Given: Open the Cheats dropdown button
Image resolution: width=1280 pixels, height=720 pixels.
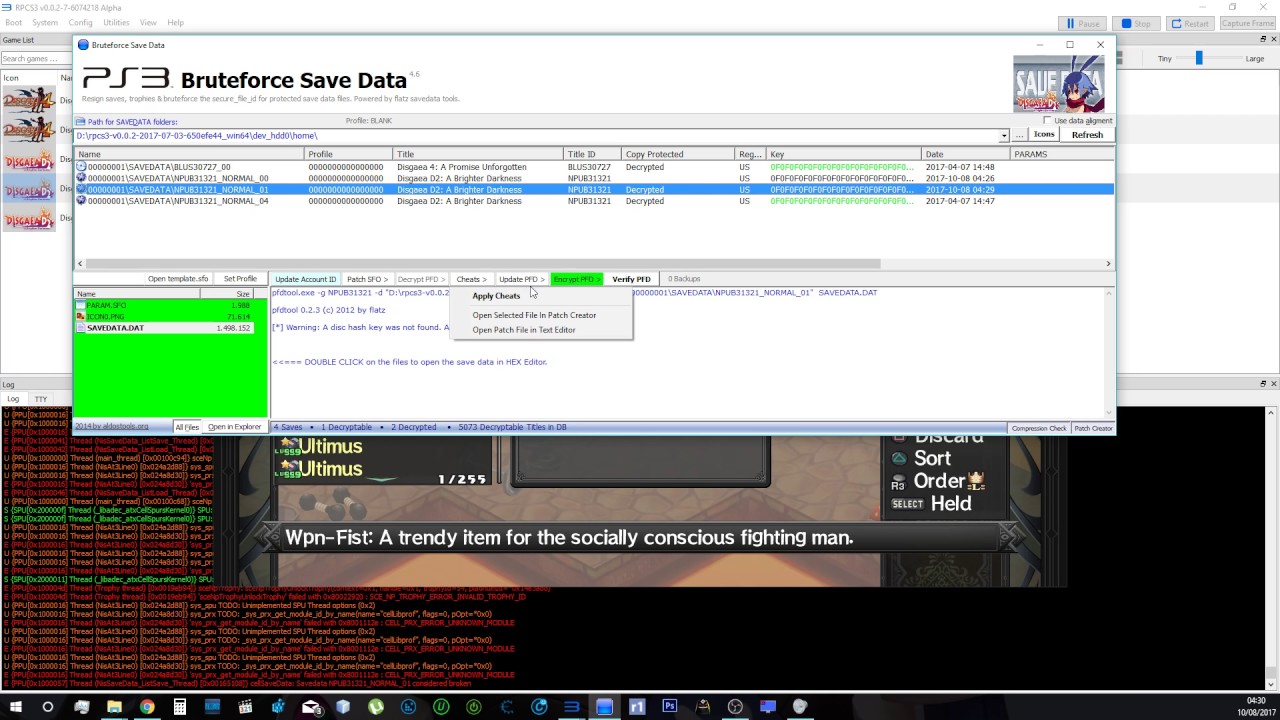Looking at the screenshot, I should pyautogui.click(x=471, y=279).
